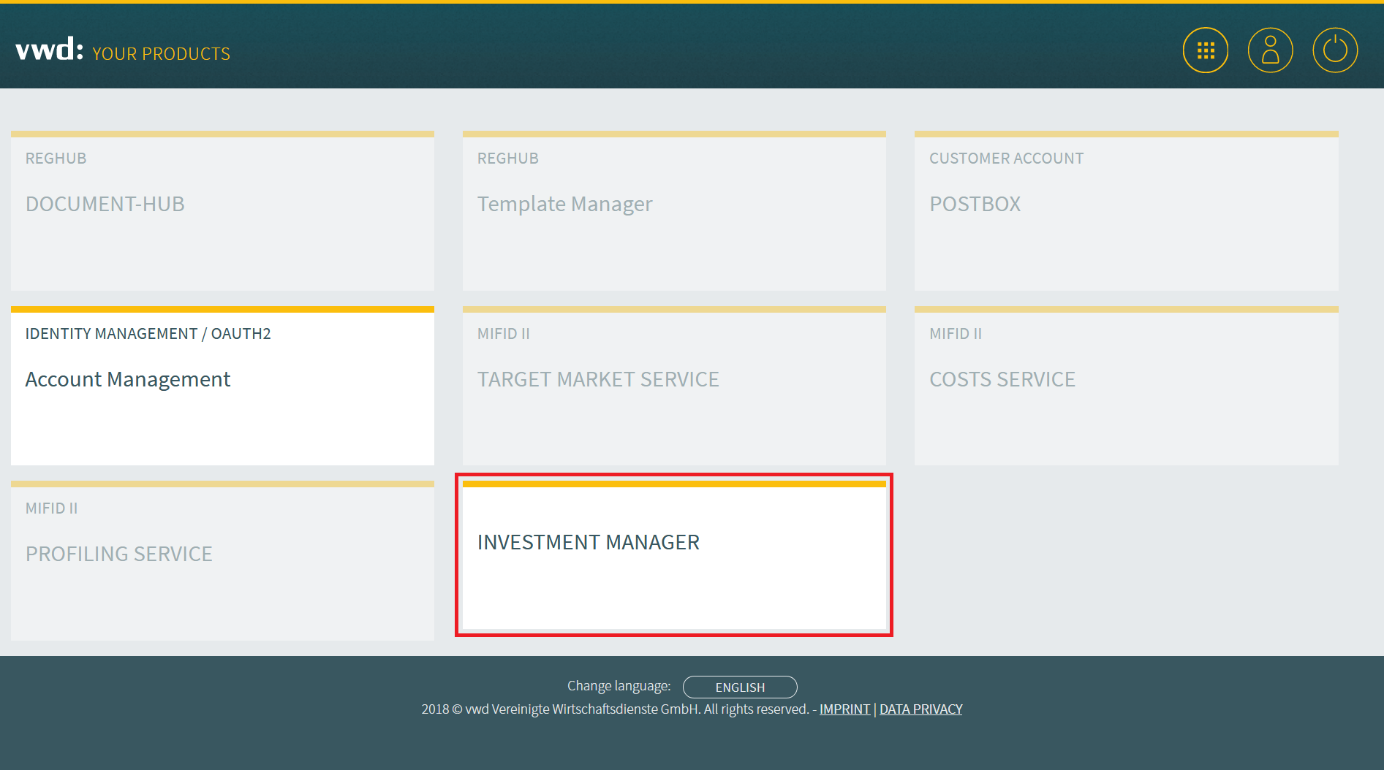Click the YOUR PRODUCTS header title
This screenshot has height=770, width=1384.
tap(161, 54)
